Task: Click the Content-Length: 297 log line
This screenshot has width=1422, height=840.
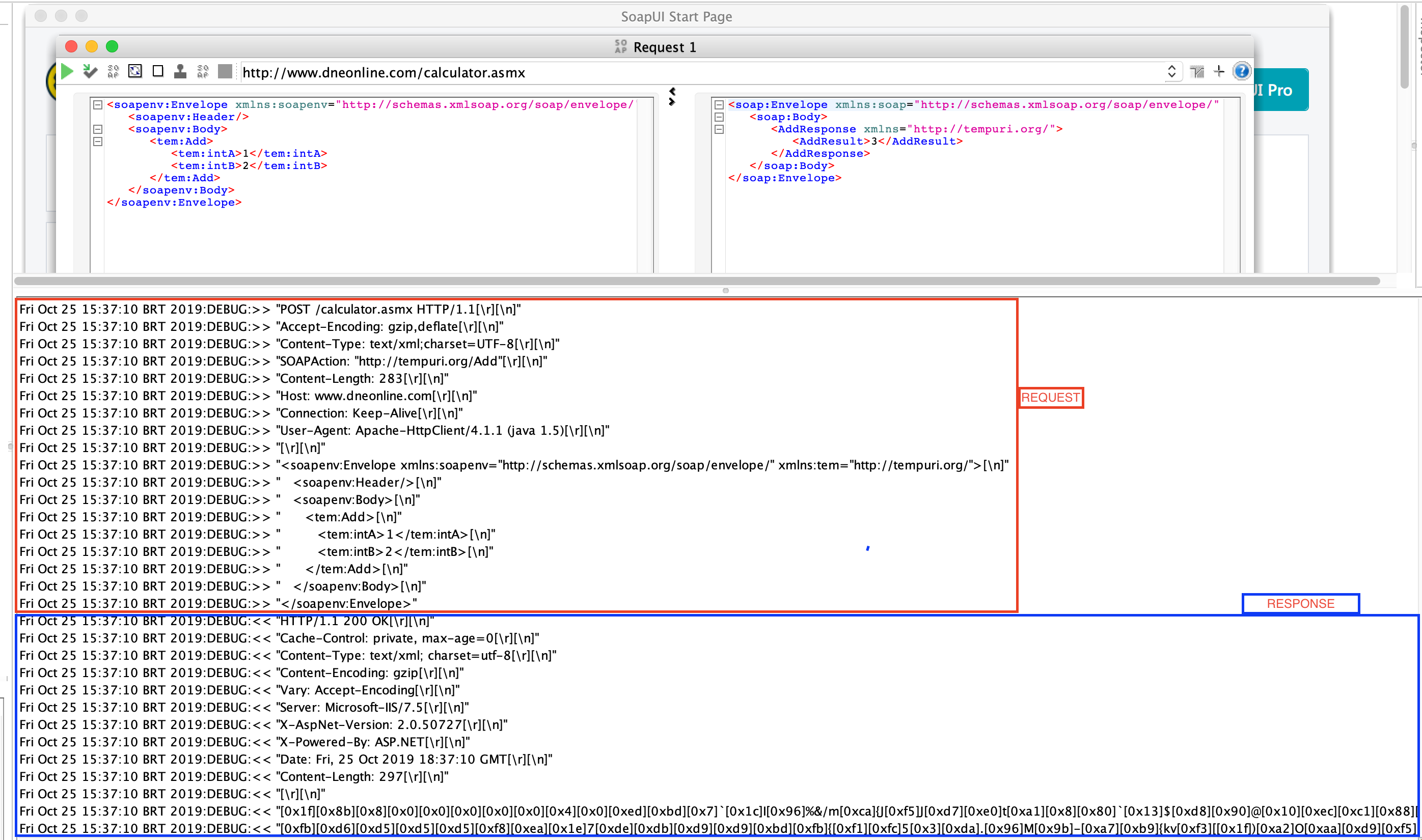Action: [234, 776]
